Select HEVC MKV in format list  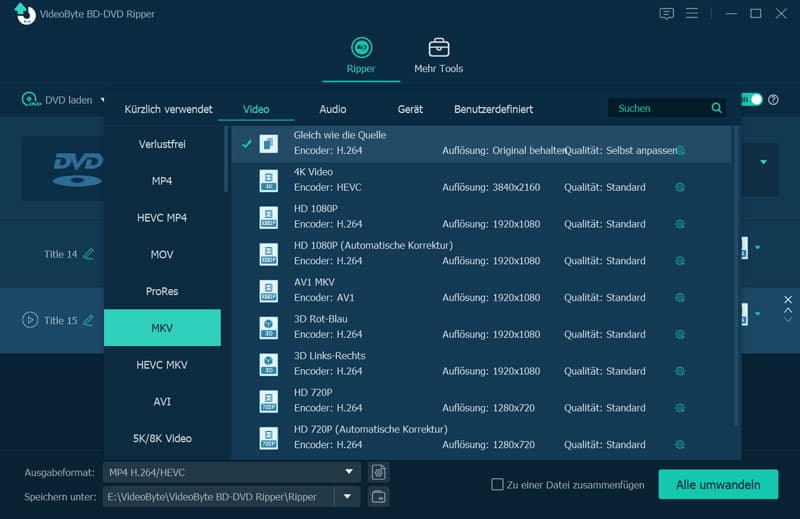pos(162,365)
